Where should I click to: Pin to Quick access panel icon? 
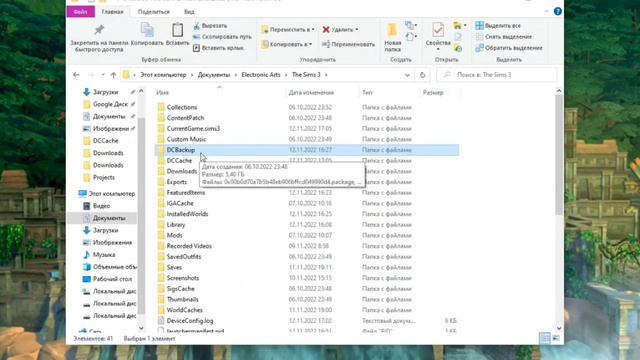99,30
